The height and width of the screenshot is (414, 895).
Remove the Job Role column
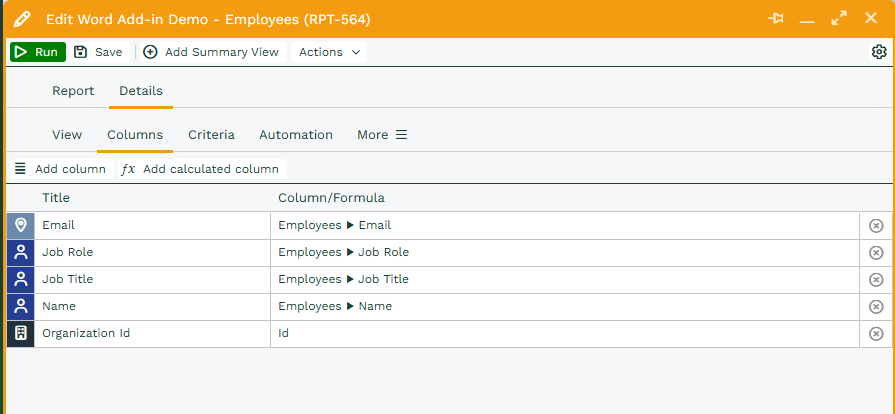point(876,253)
